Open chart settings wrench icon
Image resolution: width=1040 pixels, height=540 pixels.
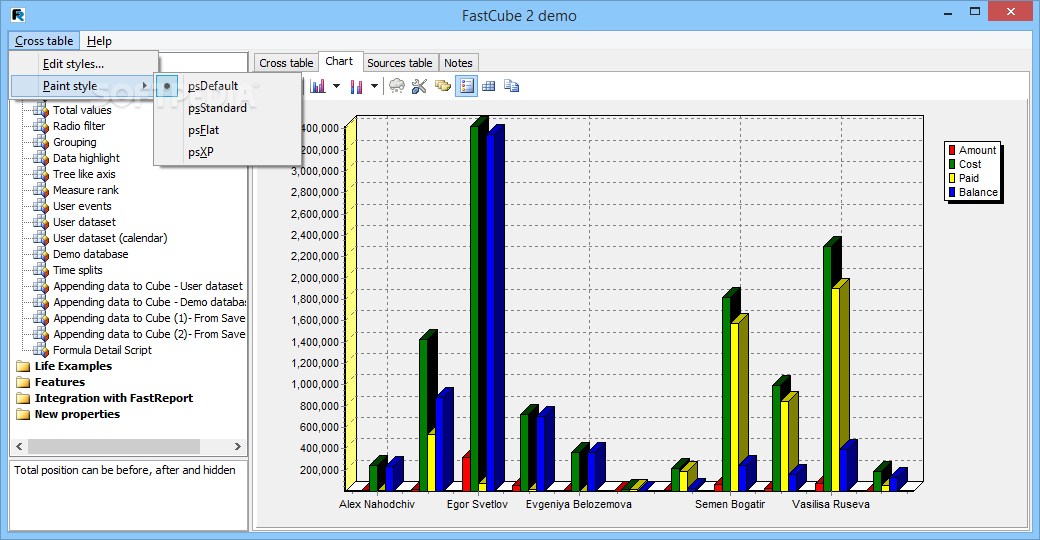tap(419, 86)
